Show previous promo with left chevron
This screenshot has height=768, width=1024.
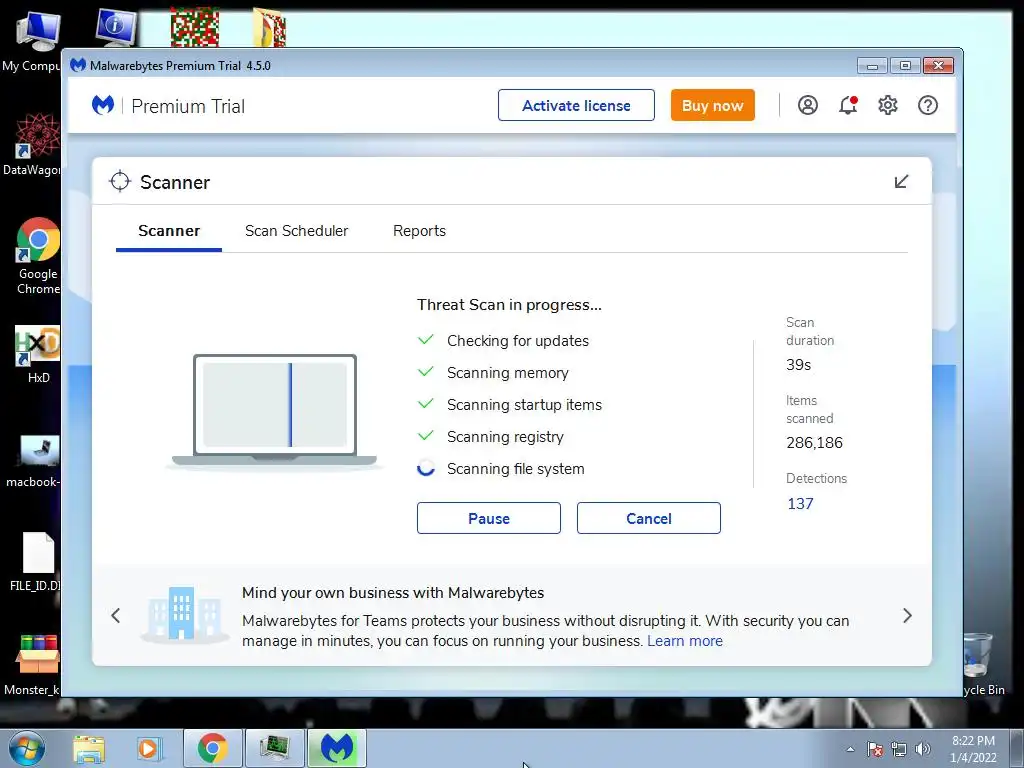click(116, 615)
